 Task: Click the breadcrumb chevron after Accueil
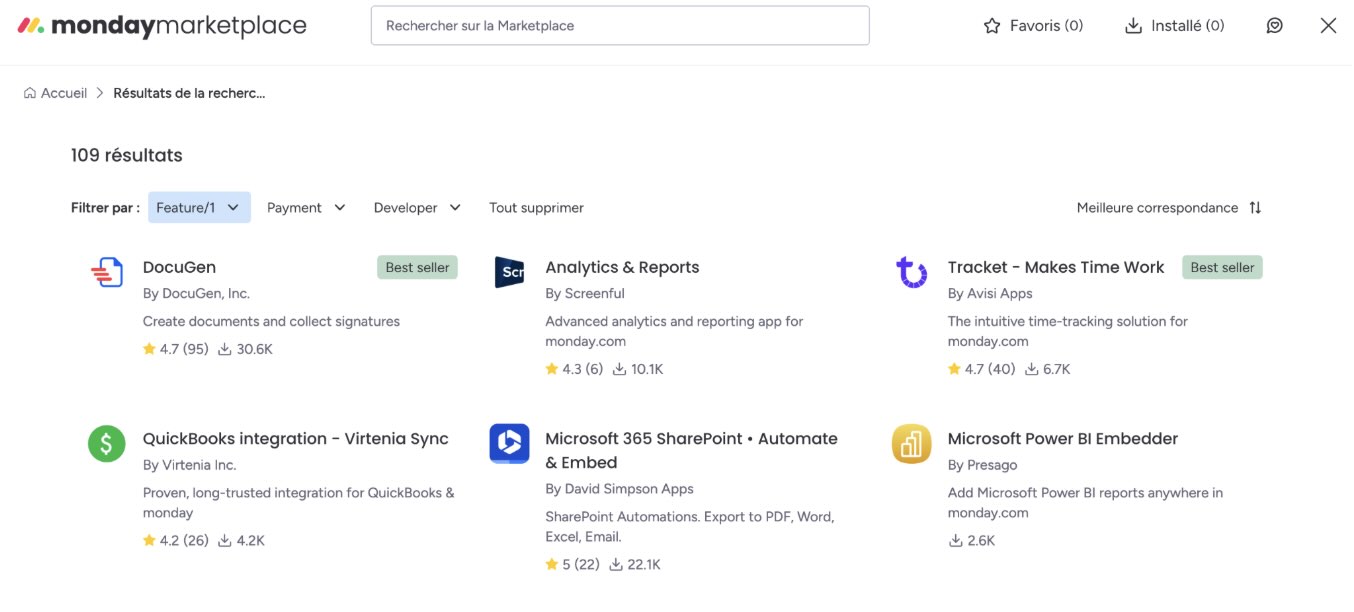[100, 93]
